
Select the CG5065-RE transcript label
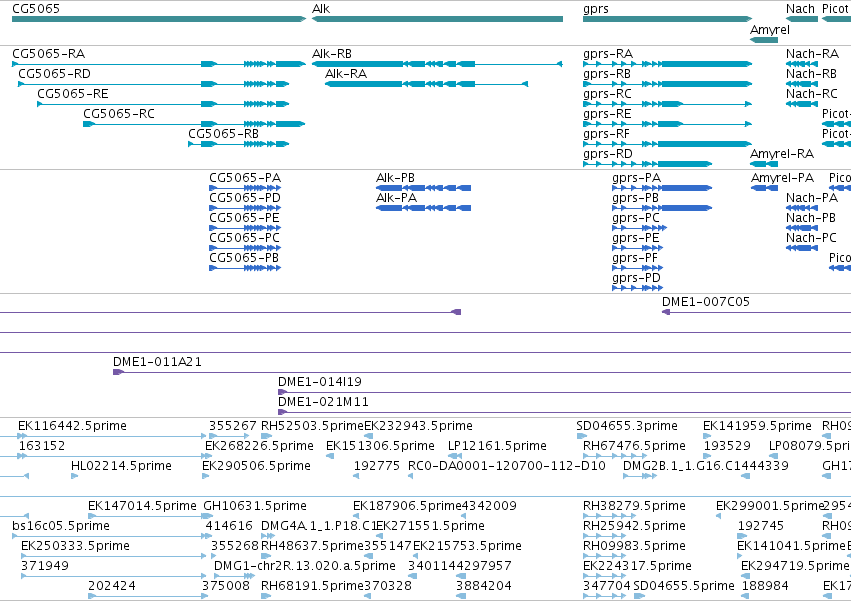(73, 94)
